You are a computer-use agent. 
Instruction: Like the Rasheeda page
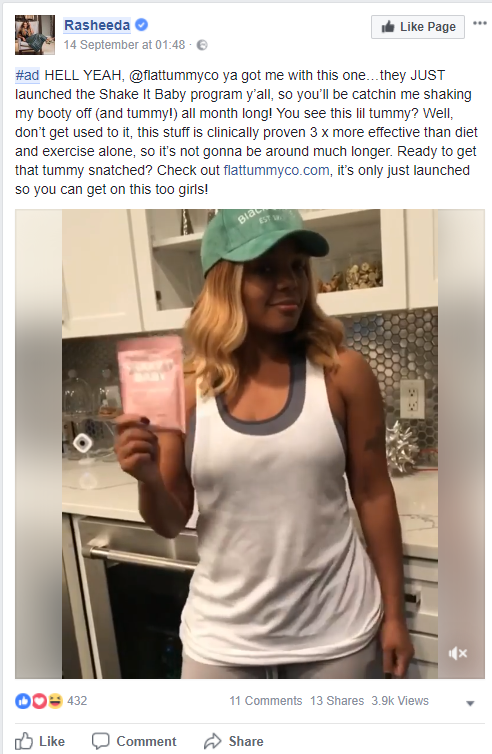(418, 27)
